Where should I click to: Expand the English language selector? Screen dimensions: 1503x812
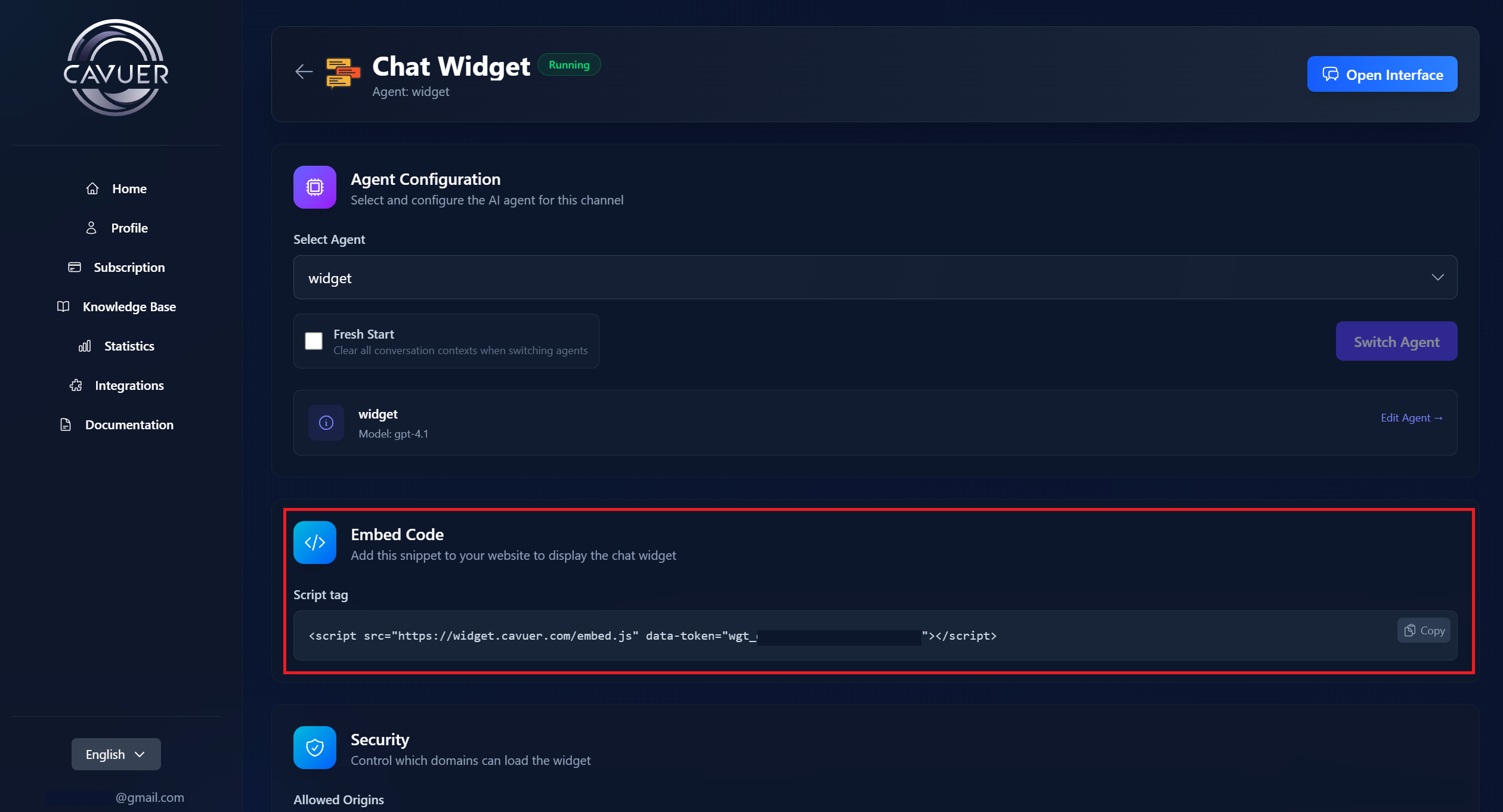pos(116,754)
